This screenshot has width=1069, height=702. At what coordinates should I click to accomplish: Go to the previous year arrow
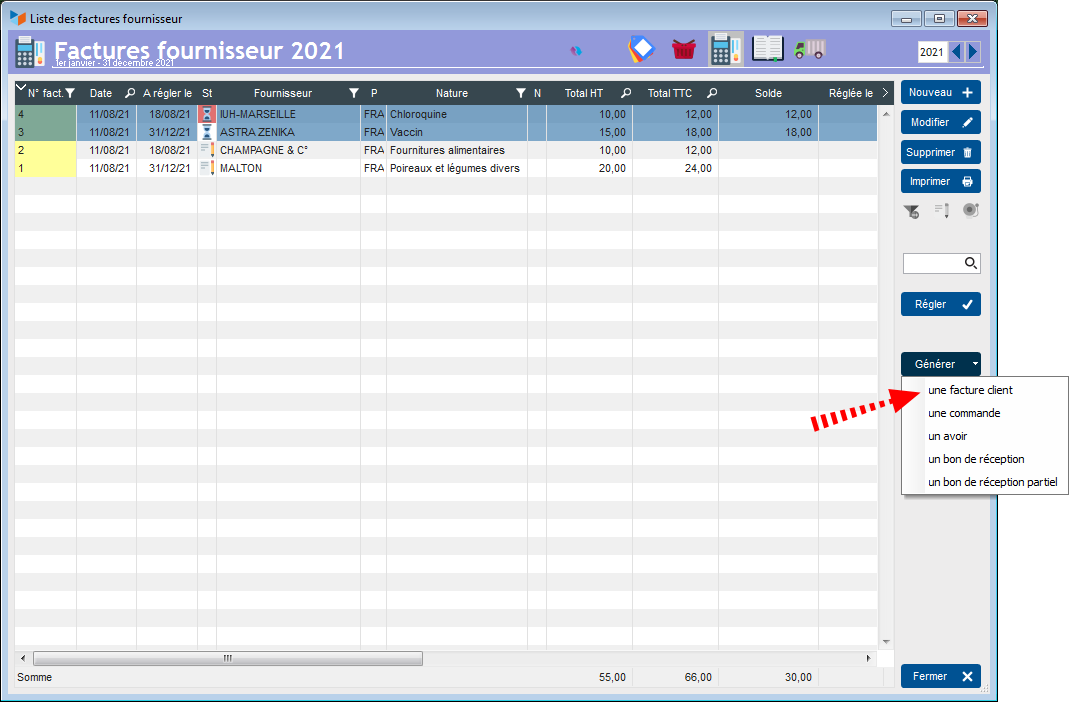956,52
